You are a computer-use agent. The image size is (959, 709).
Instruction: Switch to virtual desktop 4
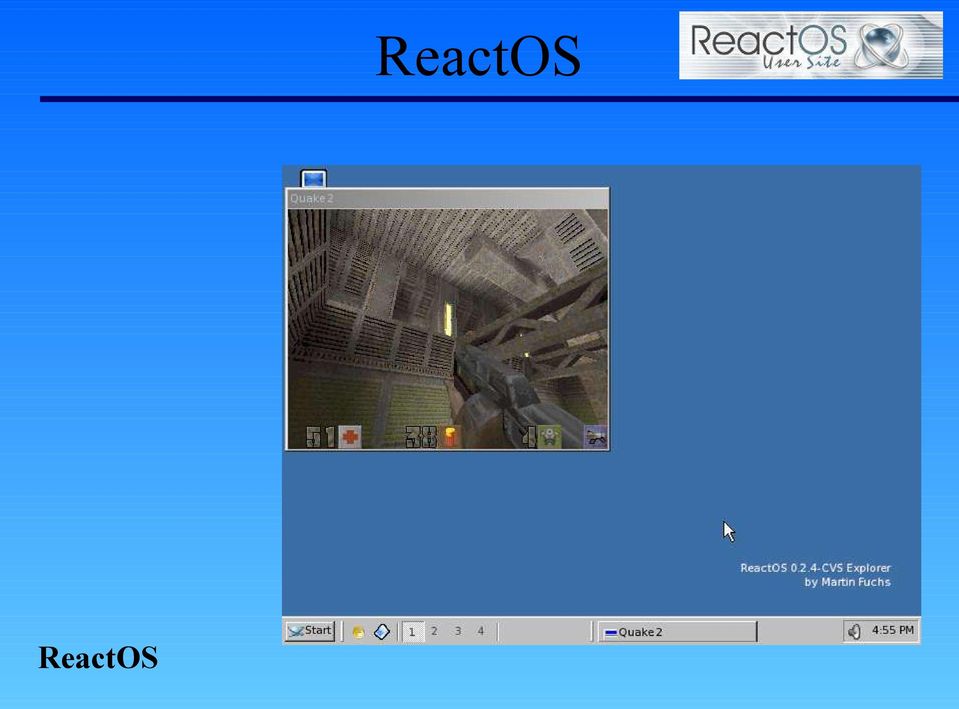(481, 631)
